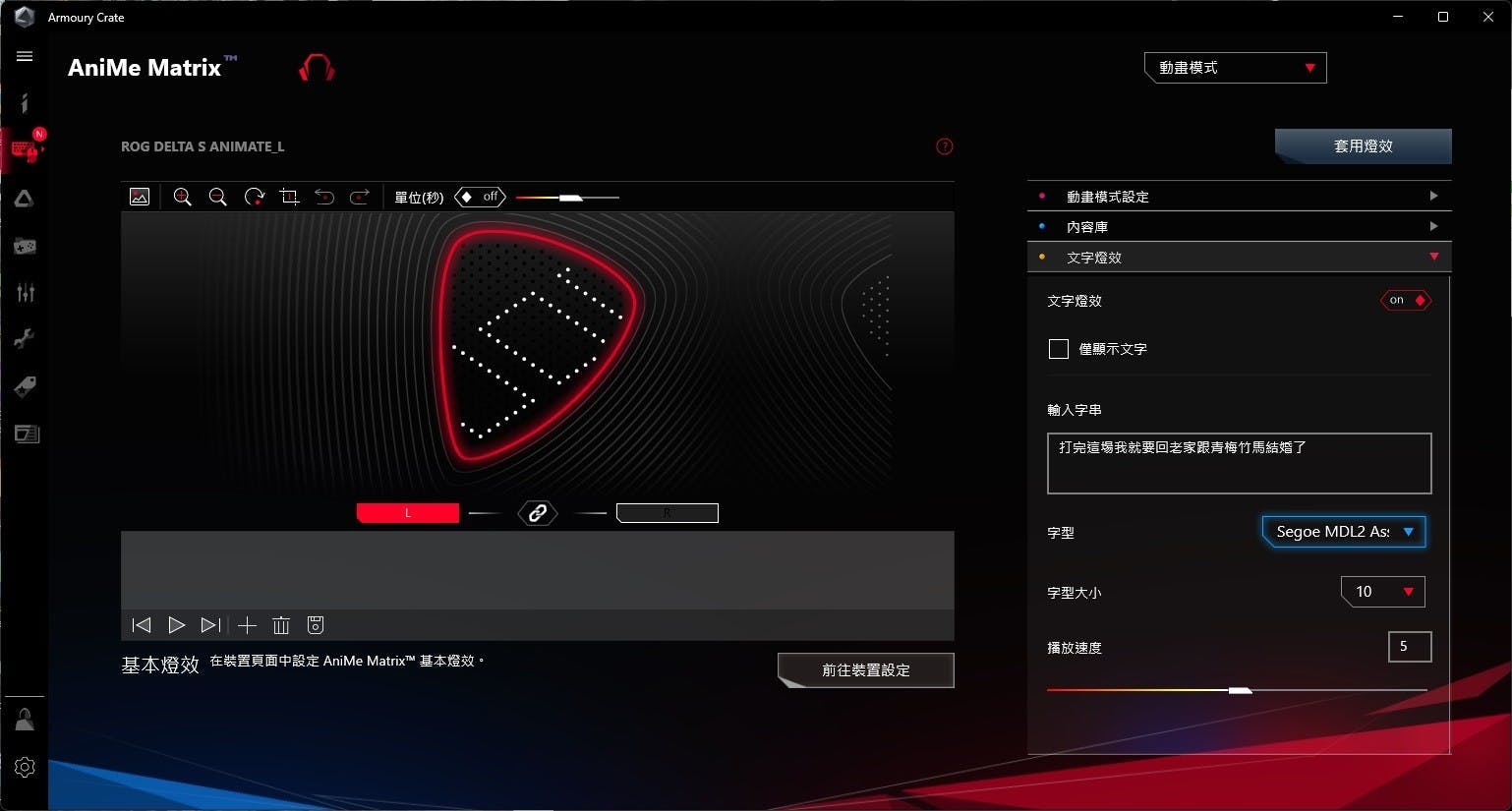Check the 僅顯示文字 checkbox

(1059, 349)
